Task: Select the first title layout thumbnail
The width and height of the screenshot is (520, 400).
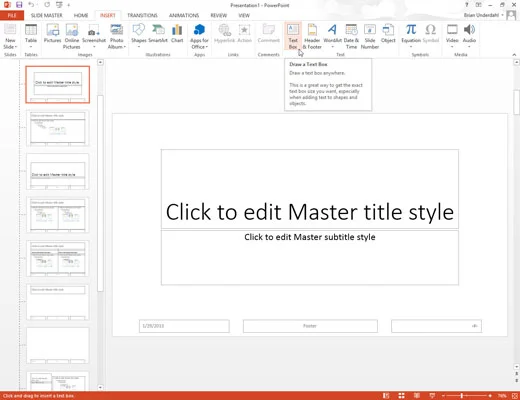Action: (58, 84)
